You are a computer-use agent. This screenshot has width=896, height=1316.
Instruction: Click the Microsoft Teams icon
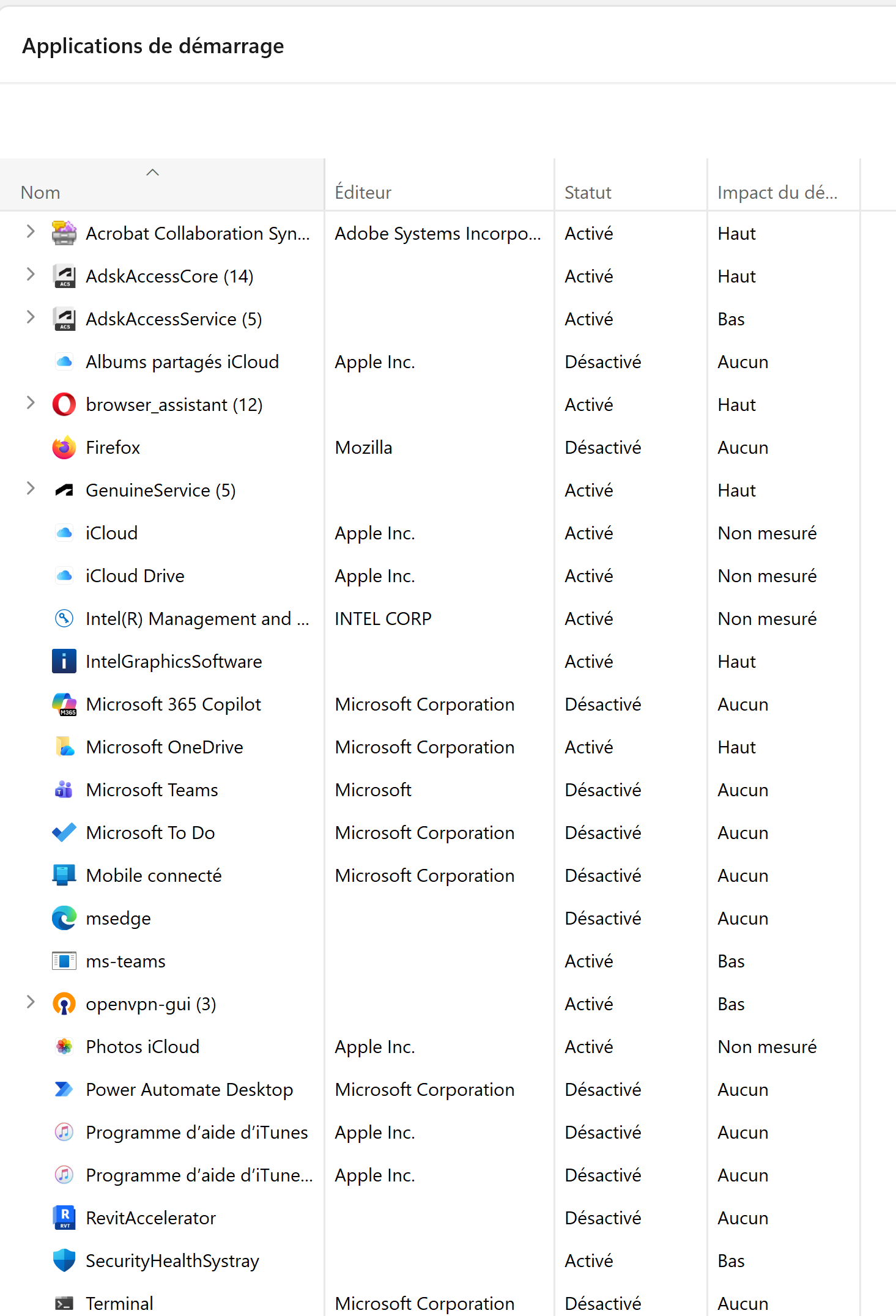point(64,790)
